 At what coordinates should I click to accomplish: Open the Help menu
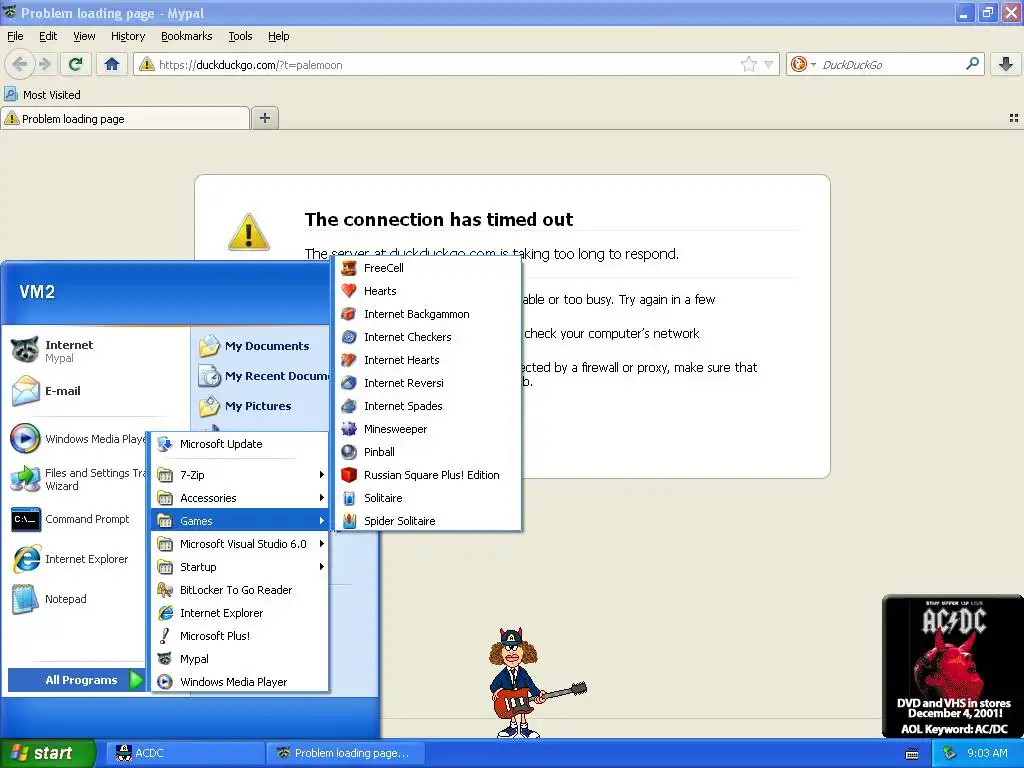[278, 36]
